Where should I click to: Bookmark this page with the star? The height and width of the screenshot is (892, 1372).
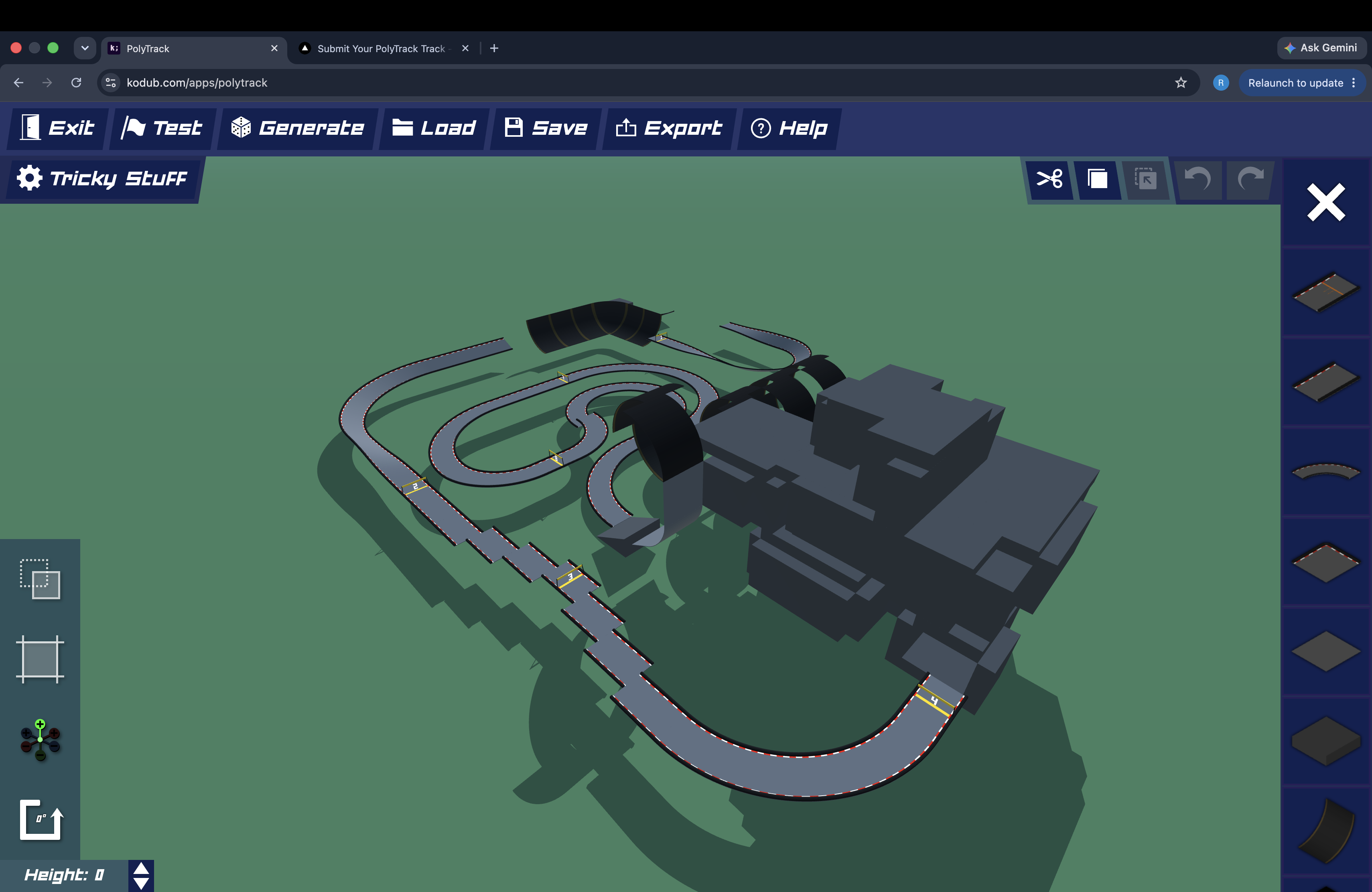pos(1181,82)
